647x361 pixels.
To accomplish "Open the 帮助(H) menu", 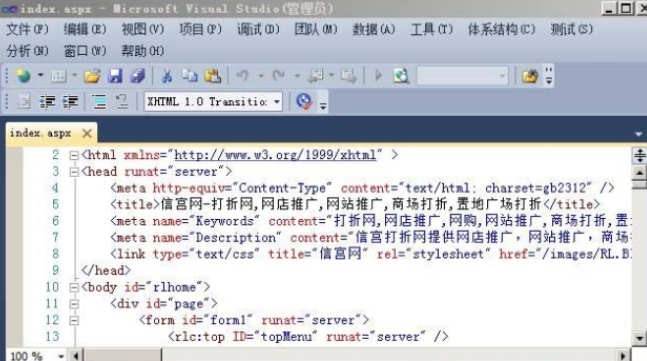I will (x=142, y=51).
